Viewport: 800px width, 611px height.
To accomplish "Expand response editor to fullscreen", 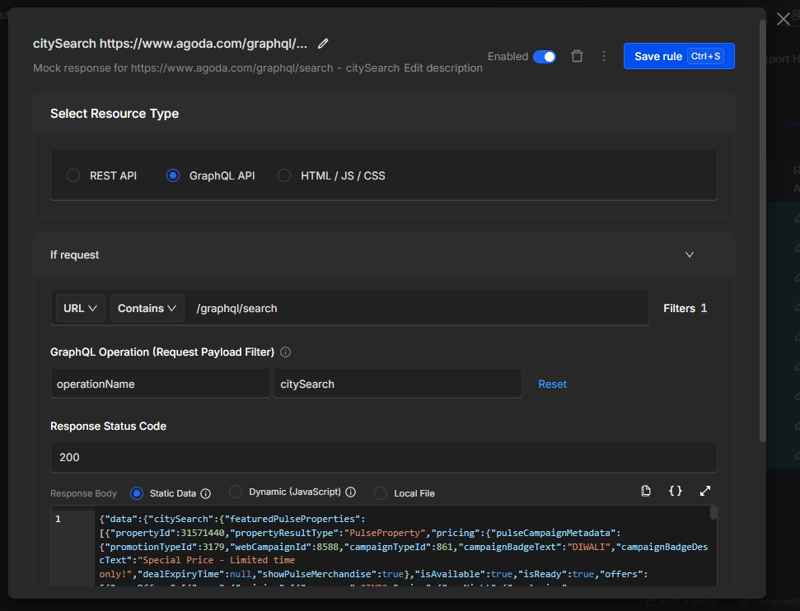I will 705,491.
